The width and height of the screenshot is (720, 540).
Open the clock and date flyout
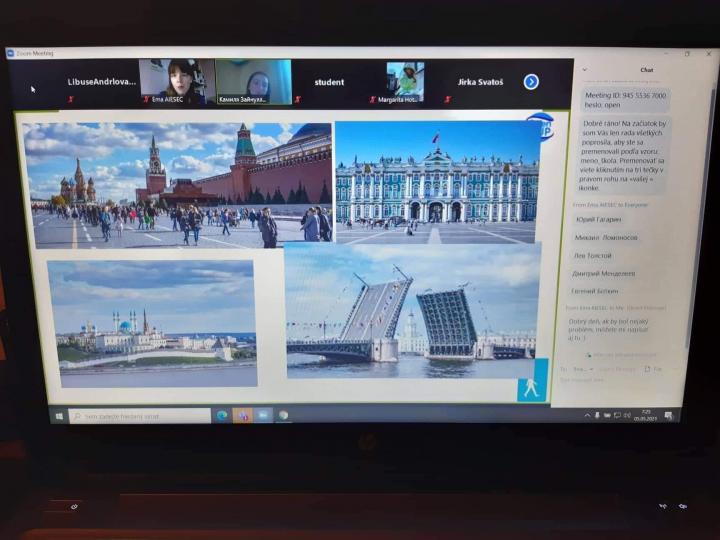pos(646,416)
